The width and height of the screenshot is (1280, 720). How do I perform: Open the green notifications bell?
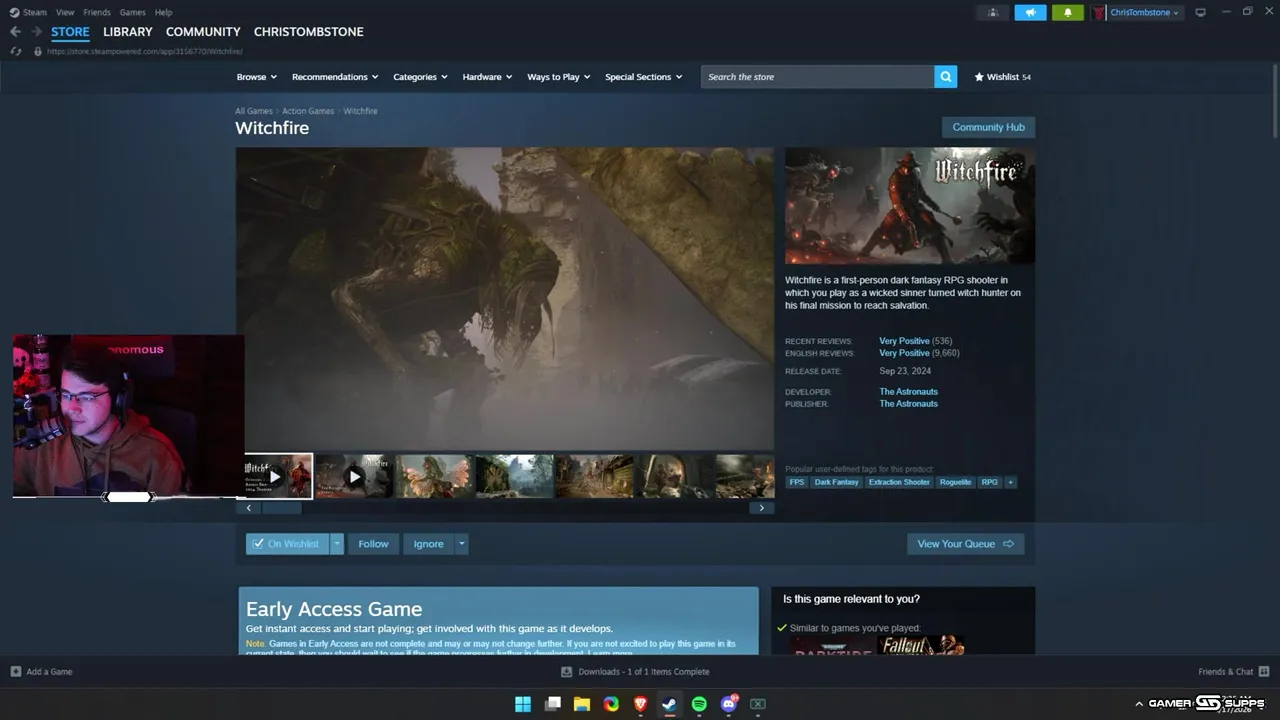(x=1067, y=13)
